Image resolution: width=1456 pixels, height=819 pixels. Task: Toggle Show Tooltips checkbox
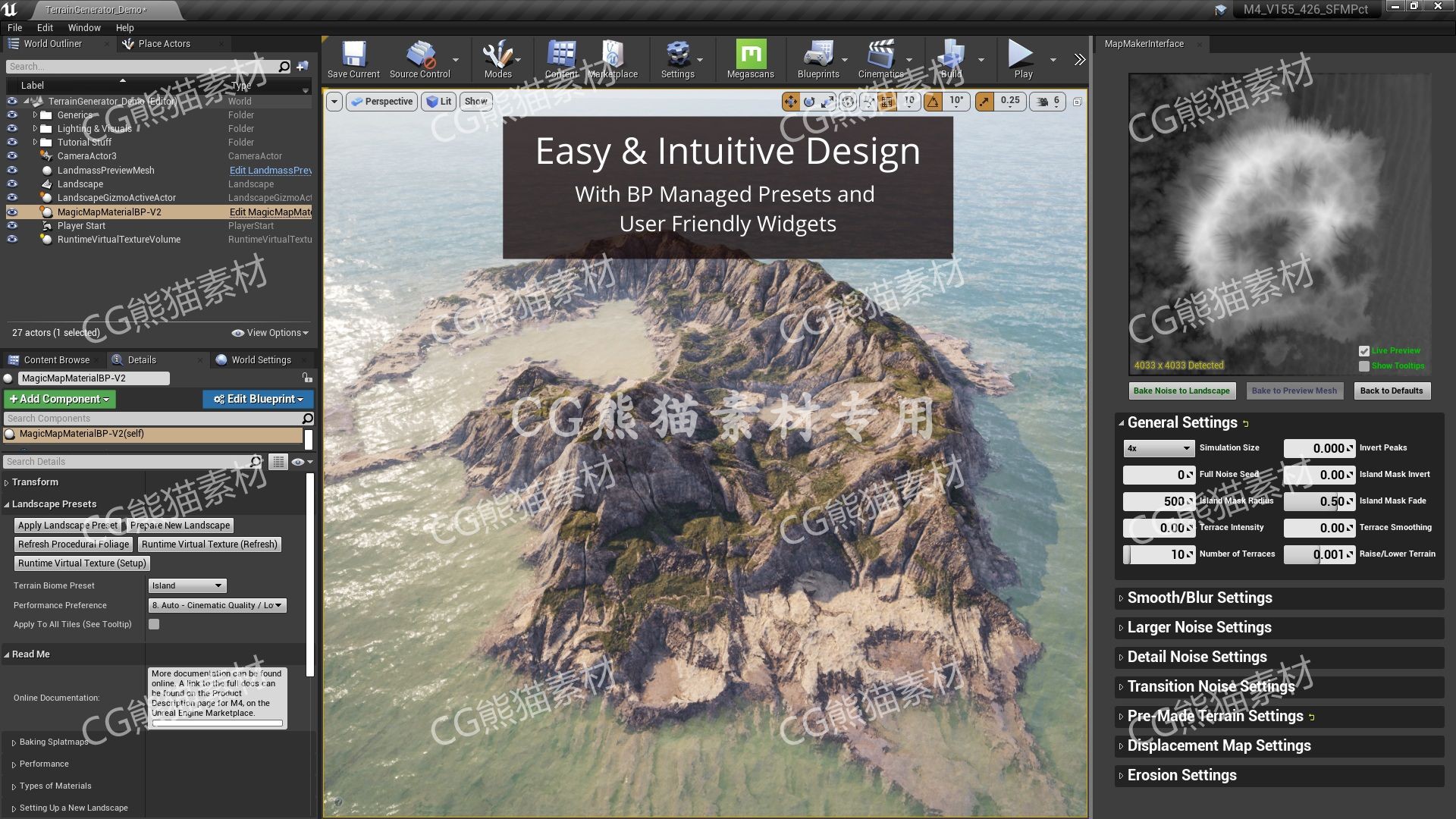click(x=1364, y=365)
